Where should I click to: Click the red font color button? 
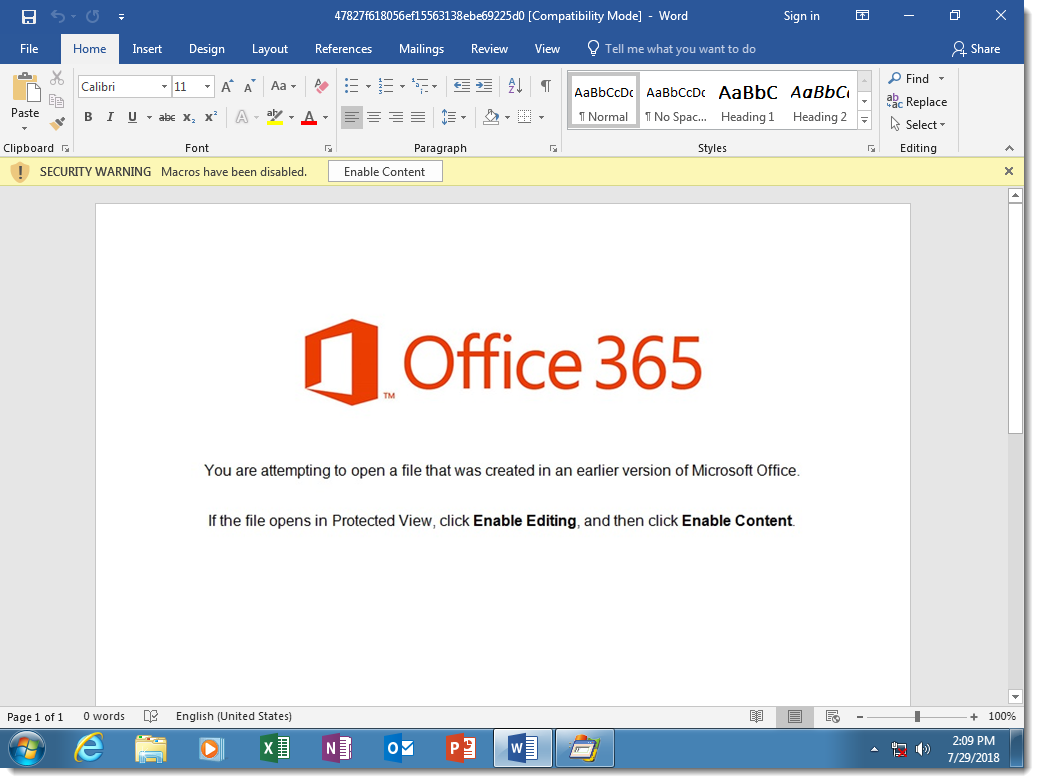[x=309, y=117]
